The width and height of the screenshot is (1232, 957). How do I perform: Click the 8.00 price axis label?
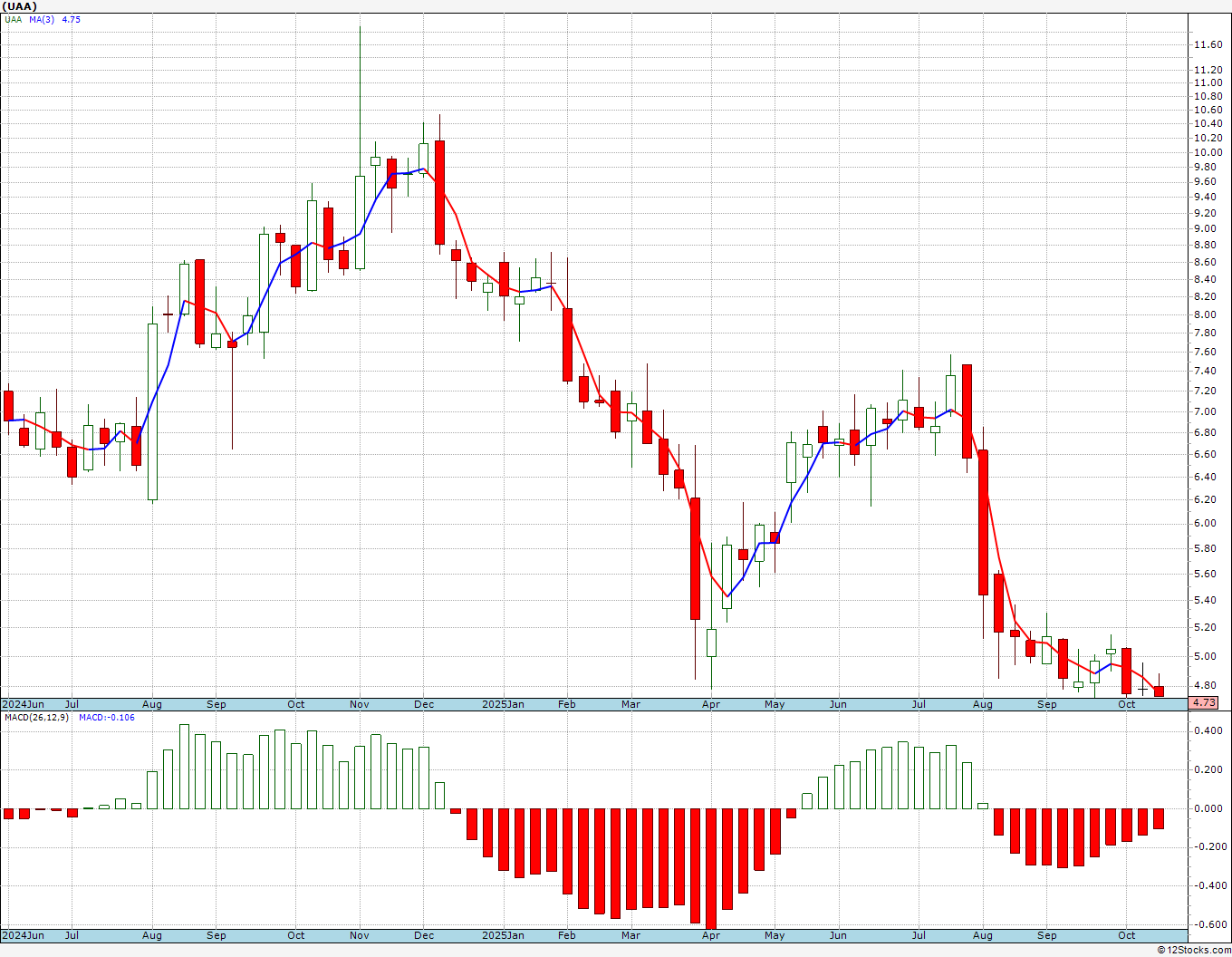click(1205, 314)
